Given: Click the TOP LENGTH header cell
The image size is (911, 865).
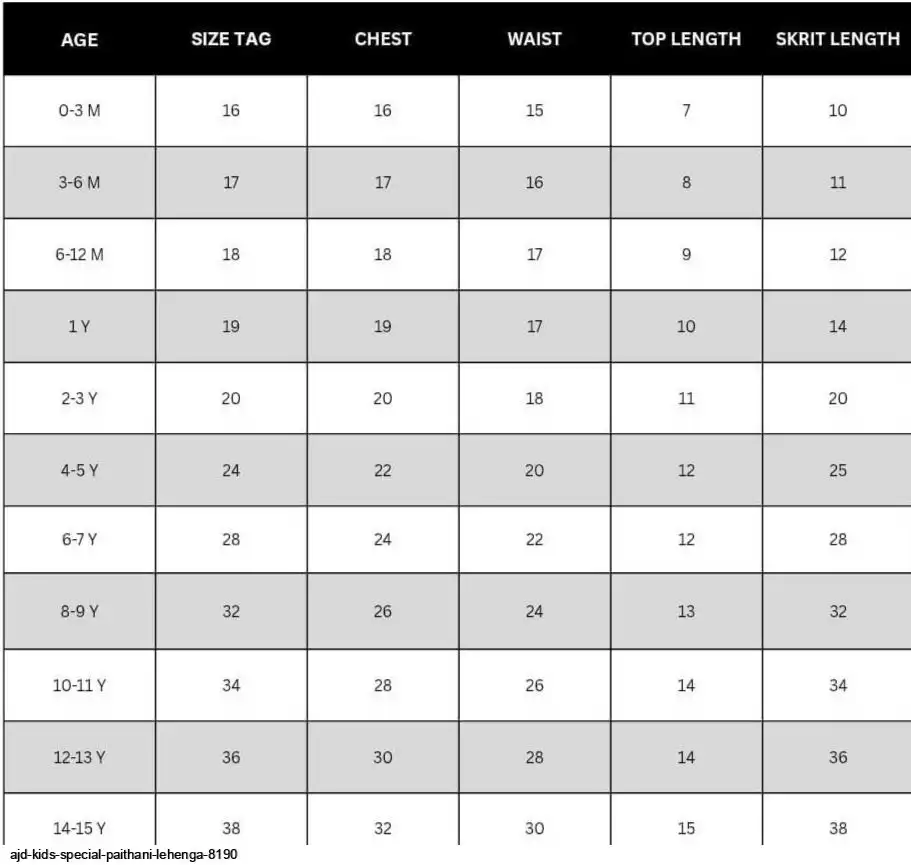Looking at the screenshot, I should (x=686, y=39).
